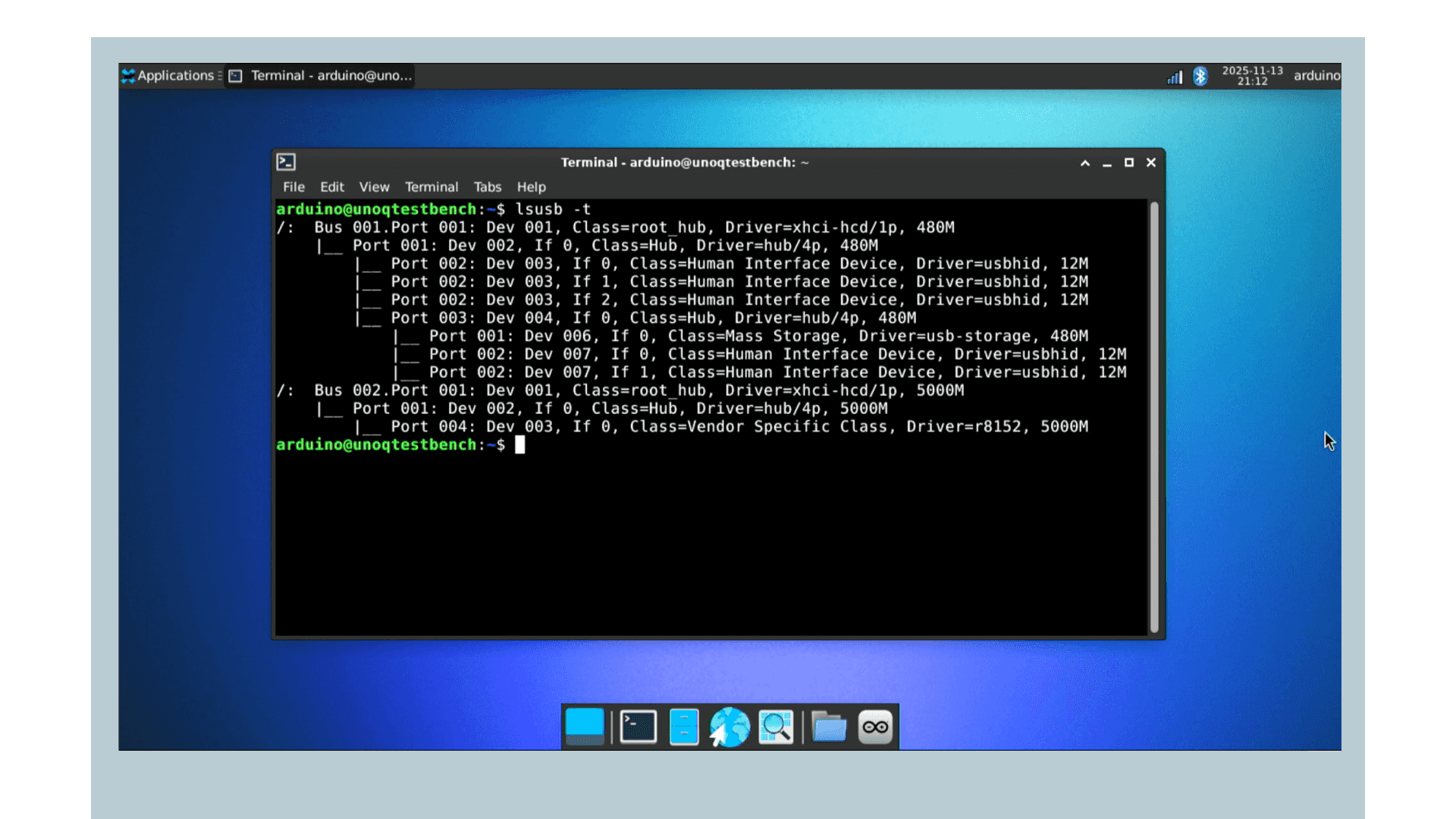Screen dimensions: 1456x819
Task: Open the application finder magnifier in dock
Action: pos(775,726)
